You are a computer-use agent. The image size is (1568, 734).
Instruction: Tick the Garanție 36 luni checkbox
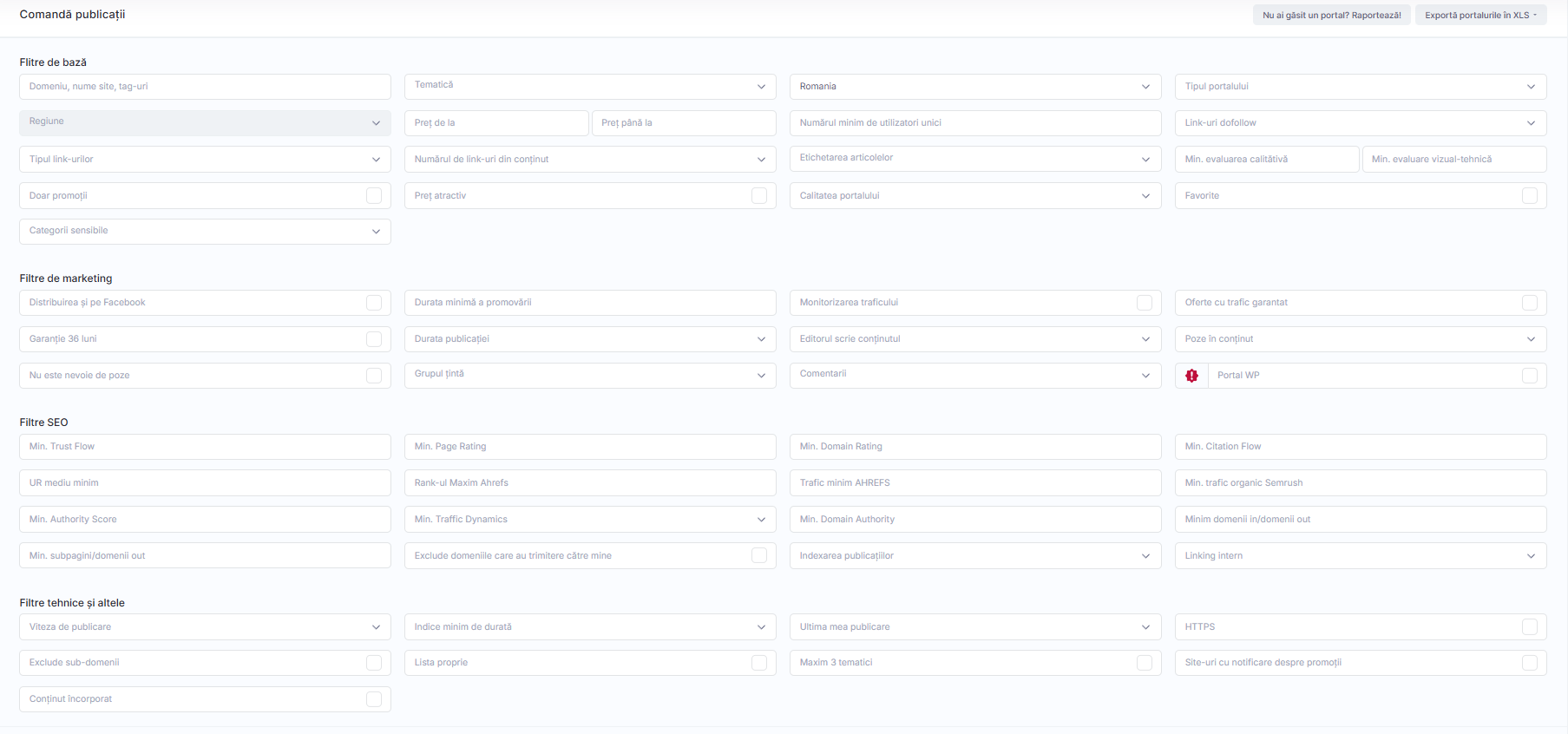tap(374, 339)
